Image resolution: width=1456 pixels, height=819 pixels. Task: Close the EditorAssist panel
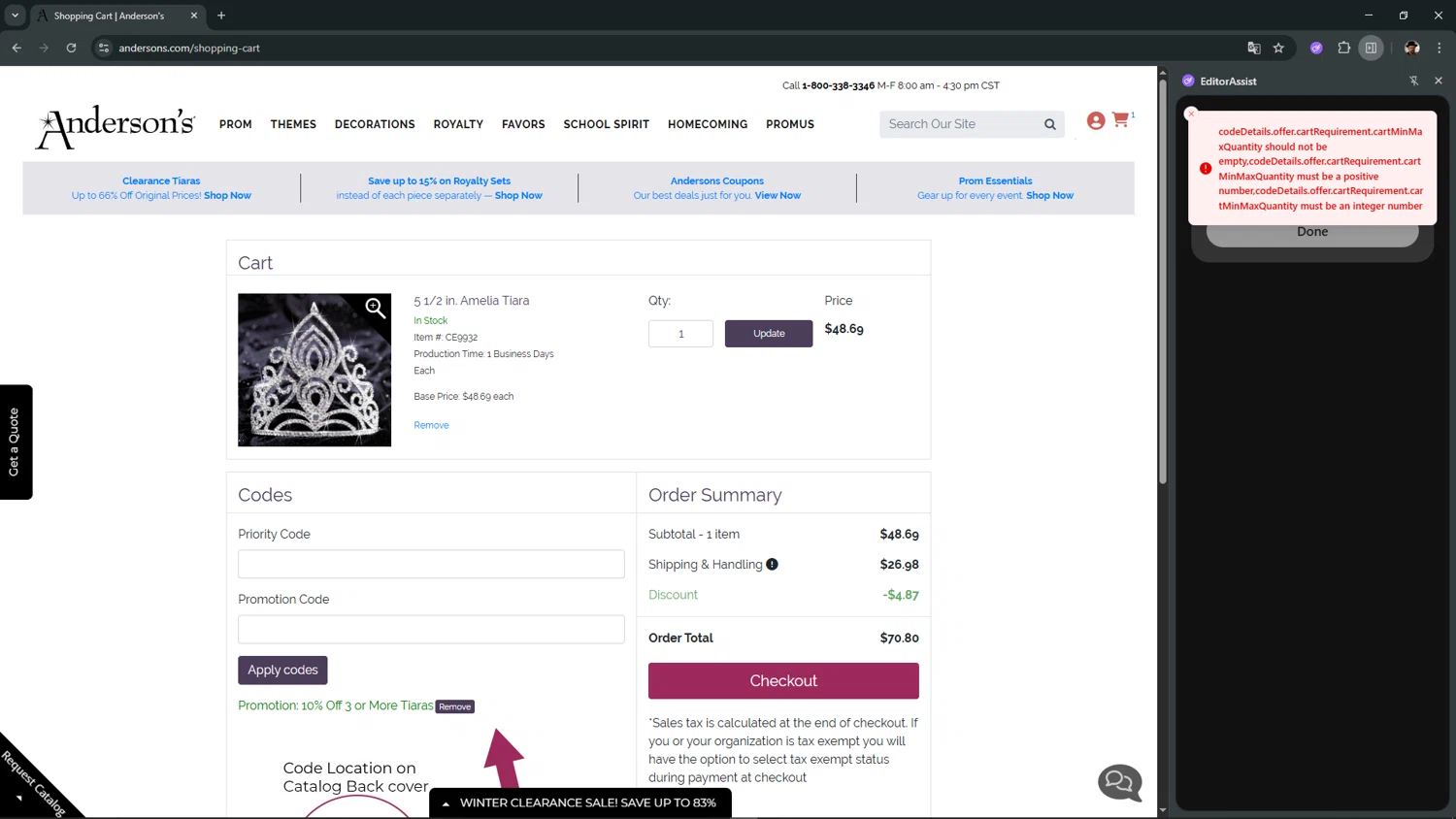pyautogui.click(x=1439, y=81)
